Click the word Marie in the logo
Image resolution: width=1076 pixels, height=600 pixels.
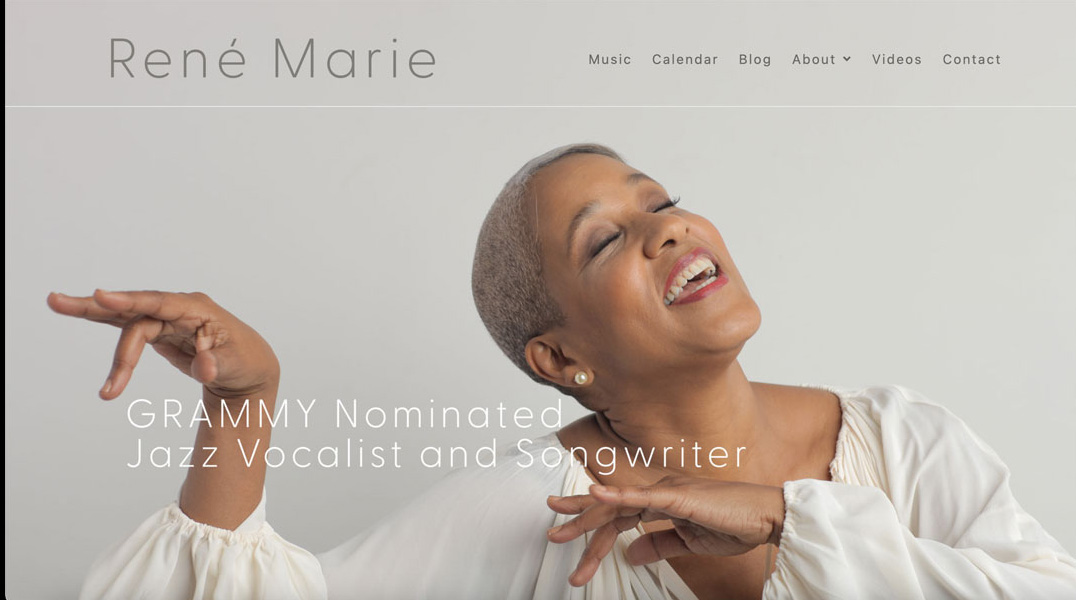click(x=354, y=58)
